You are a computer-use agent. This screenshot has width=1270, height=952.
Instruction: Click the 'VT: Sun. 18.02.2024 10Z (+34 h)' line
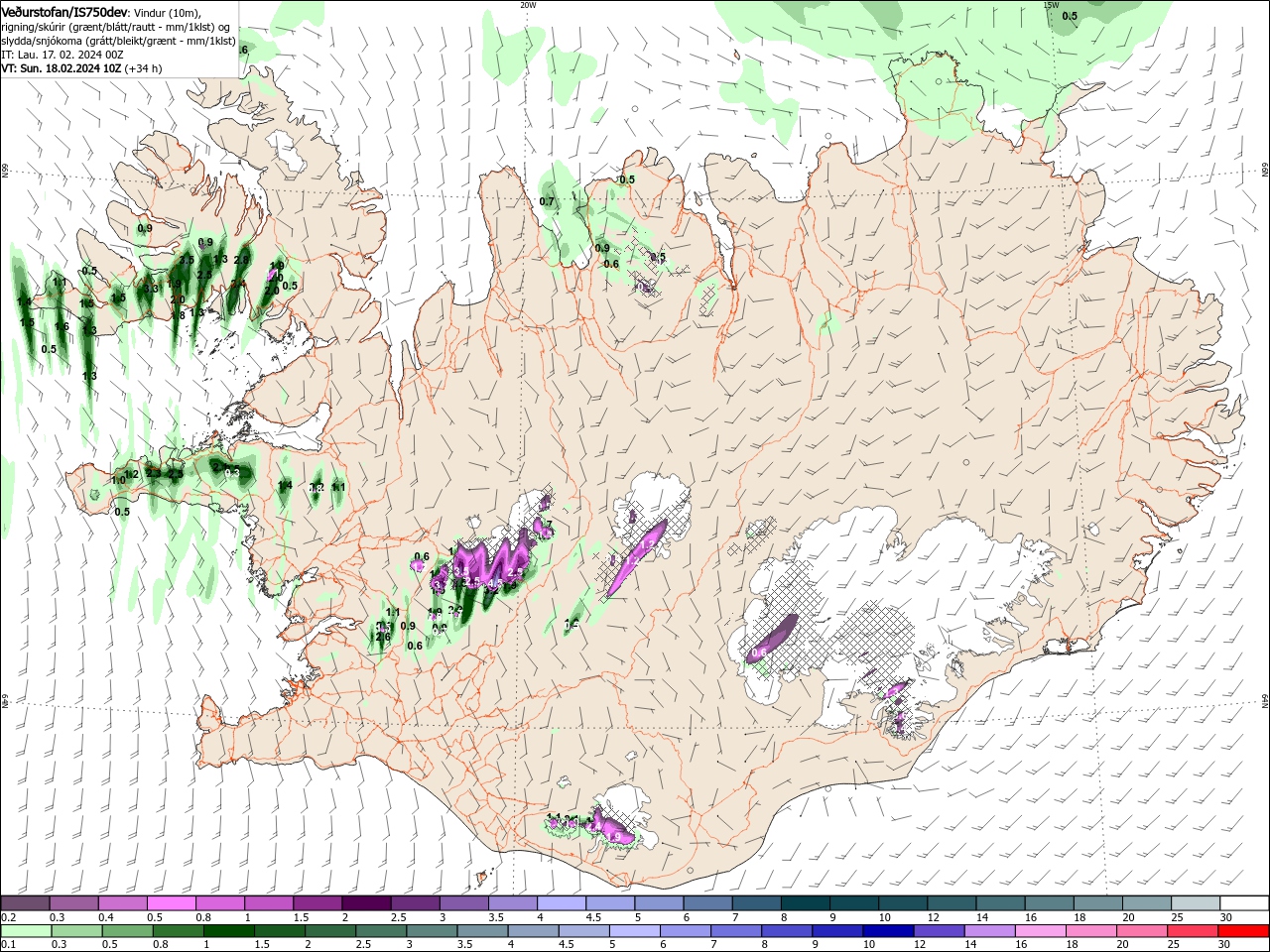point(81,68)
